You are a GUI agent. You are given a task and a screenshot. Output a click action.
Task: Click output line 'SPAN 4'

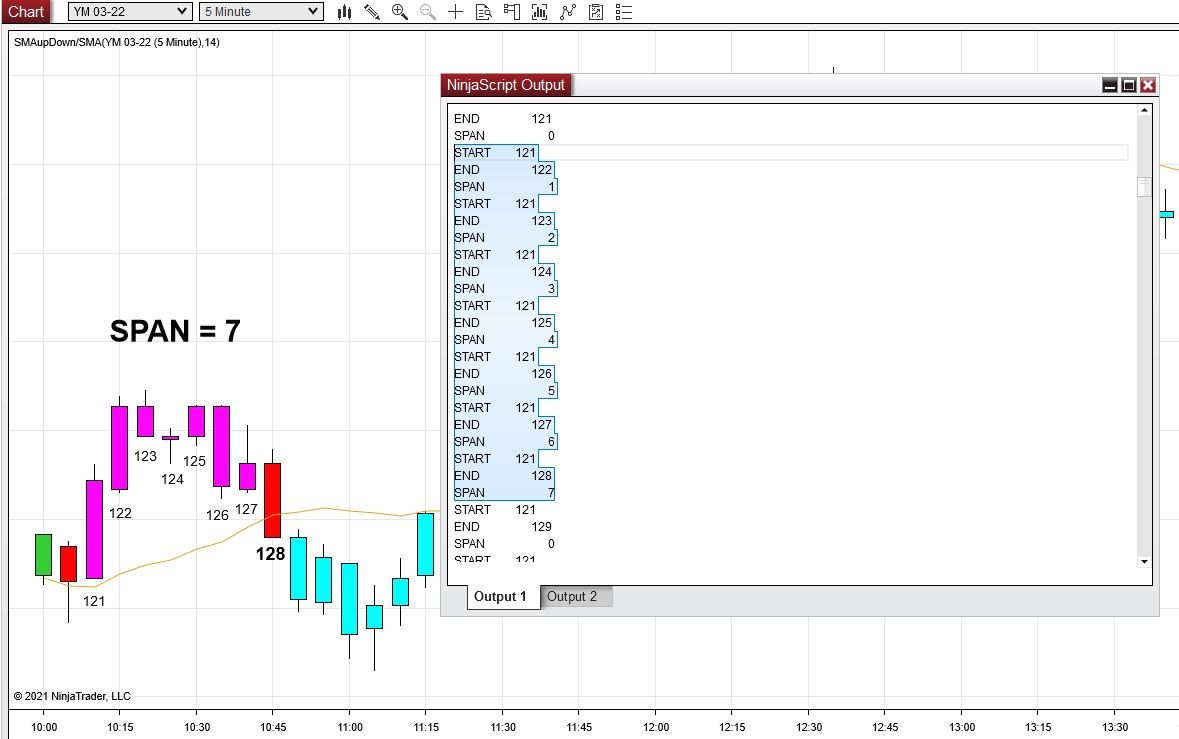pyautogui.click(x=505, y=340)
